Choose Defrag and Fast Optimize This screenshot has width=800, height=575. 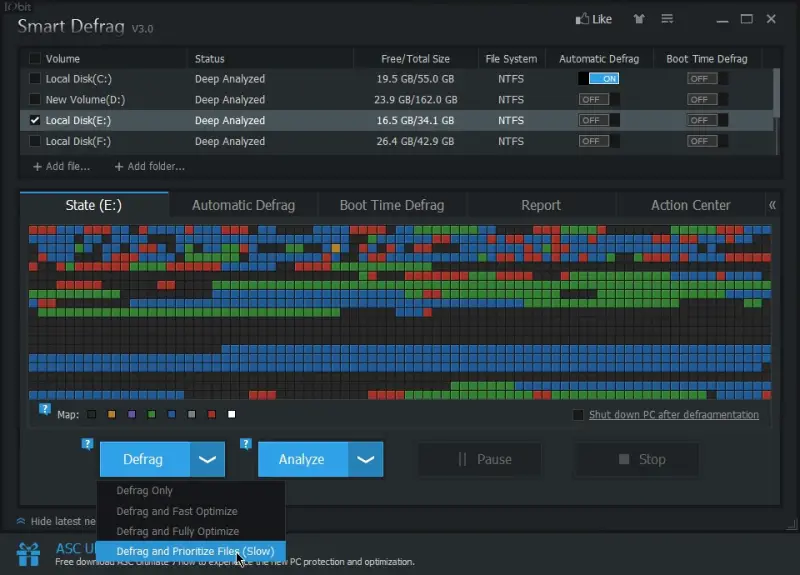point(191,511)
